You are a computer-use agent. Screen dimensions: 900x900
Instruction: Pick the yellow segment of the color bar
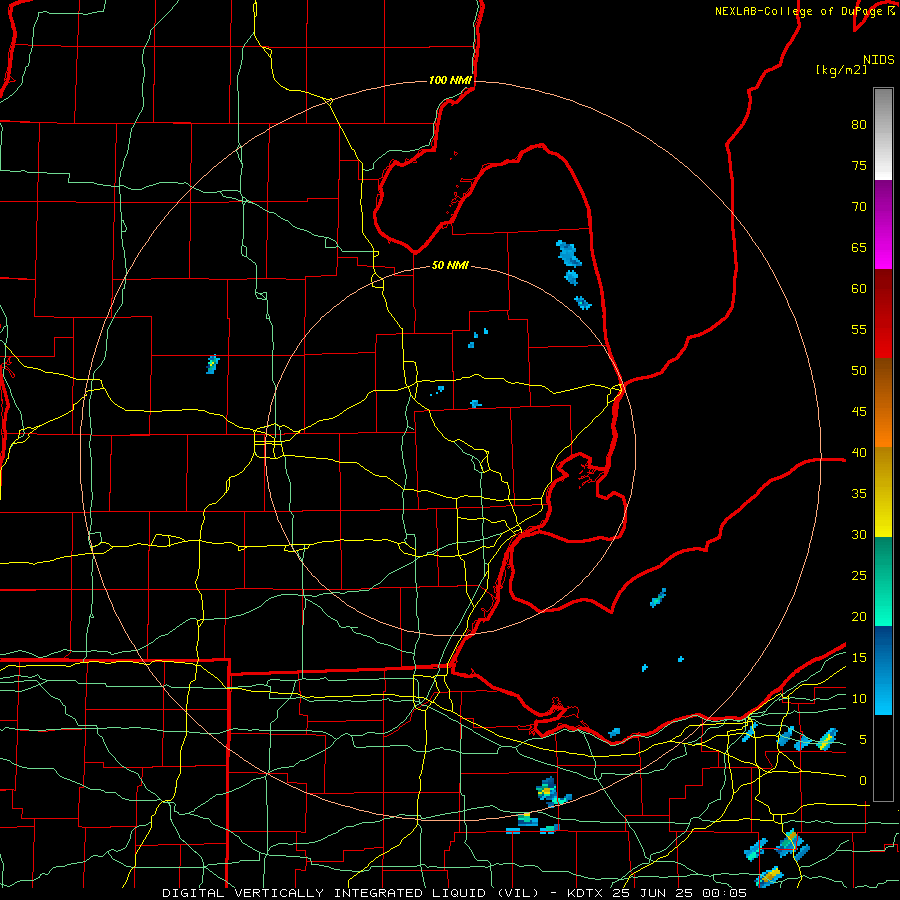click(883, 492)
